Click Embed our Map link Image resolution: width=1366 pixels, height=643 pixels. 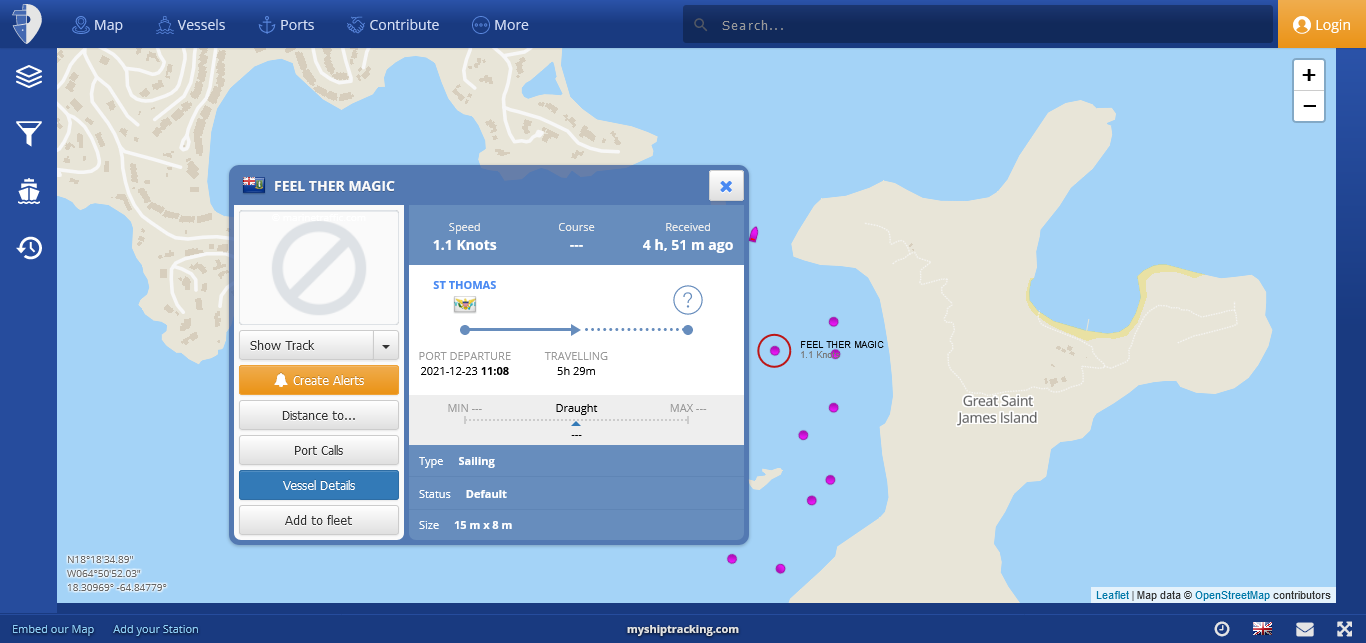tap(53, 629)
